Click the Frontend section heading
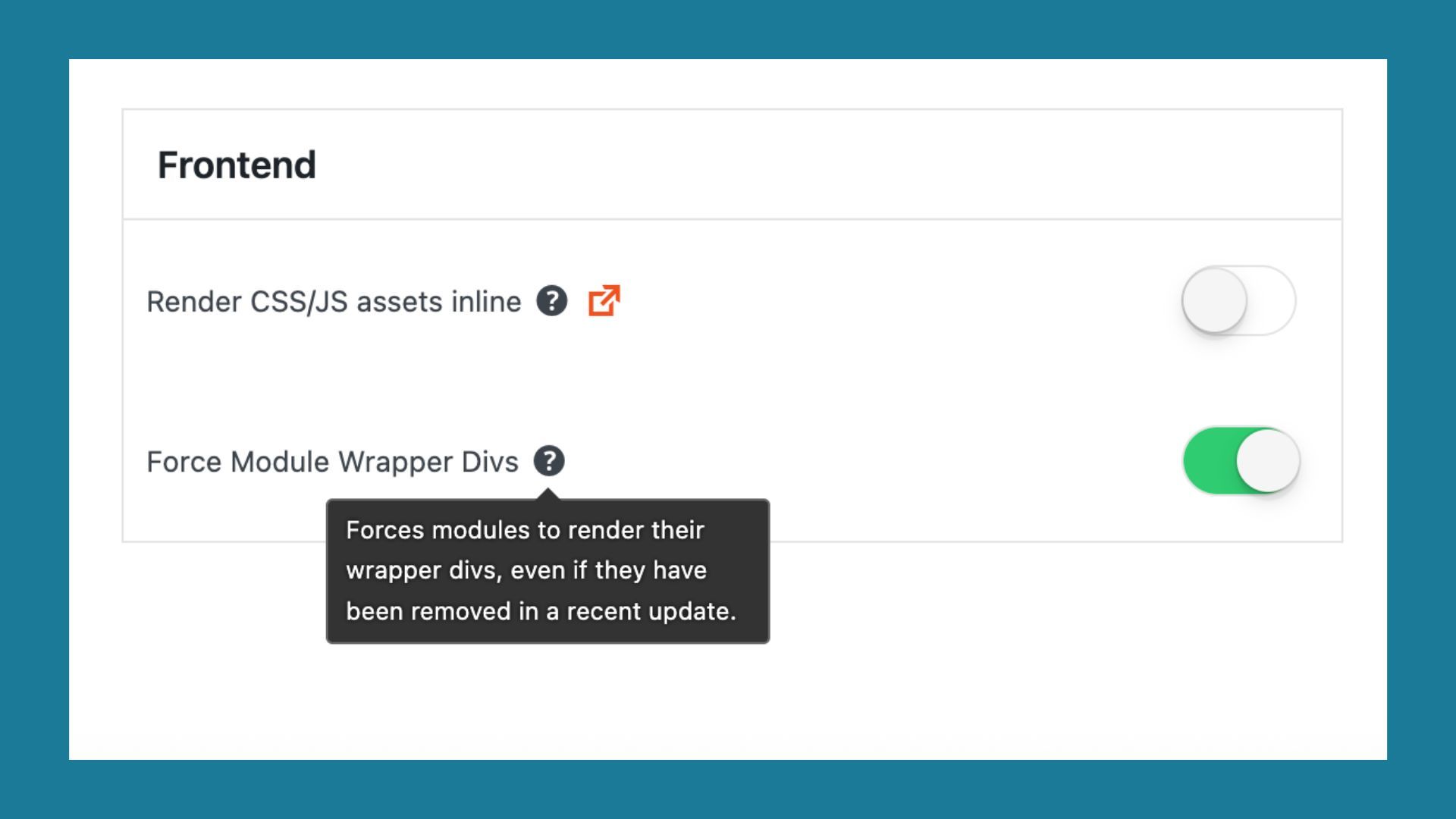 [x=237, y=165]
